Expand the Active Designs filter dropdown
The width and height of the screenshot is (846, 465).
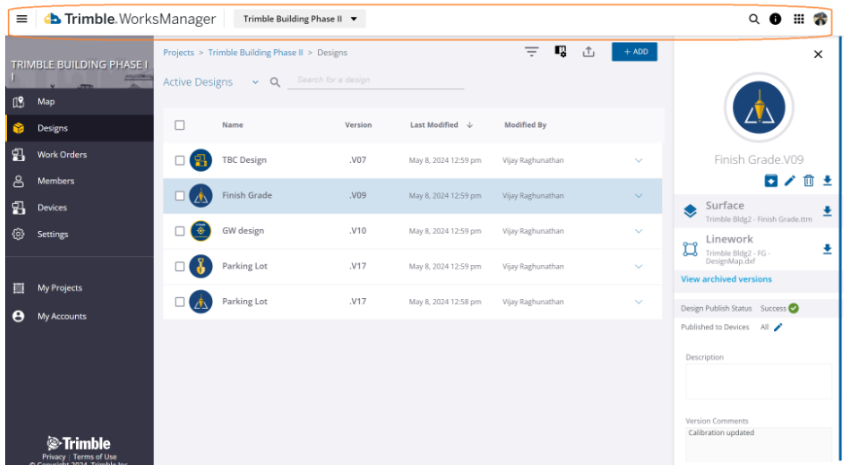[255, 82]
